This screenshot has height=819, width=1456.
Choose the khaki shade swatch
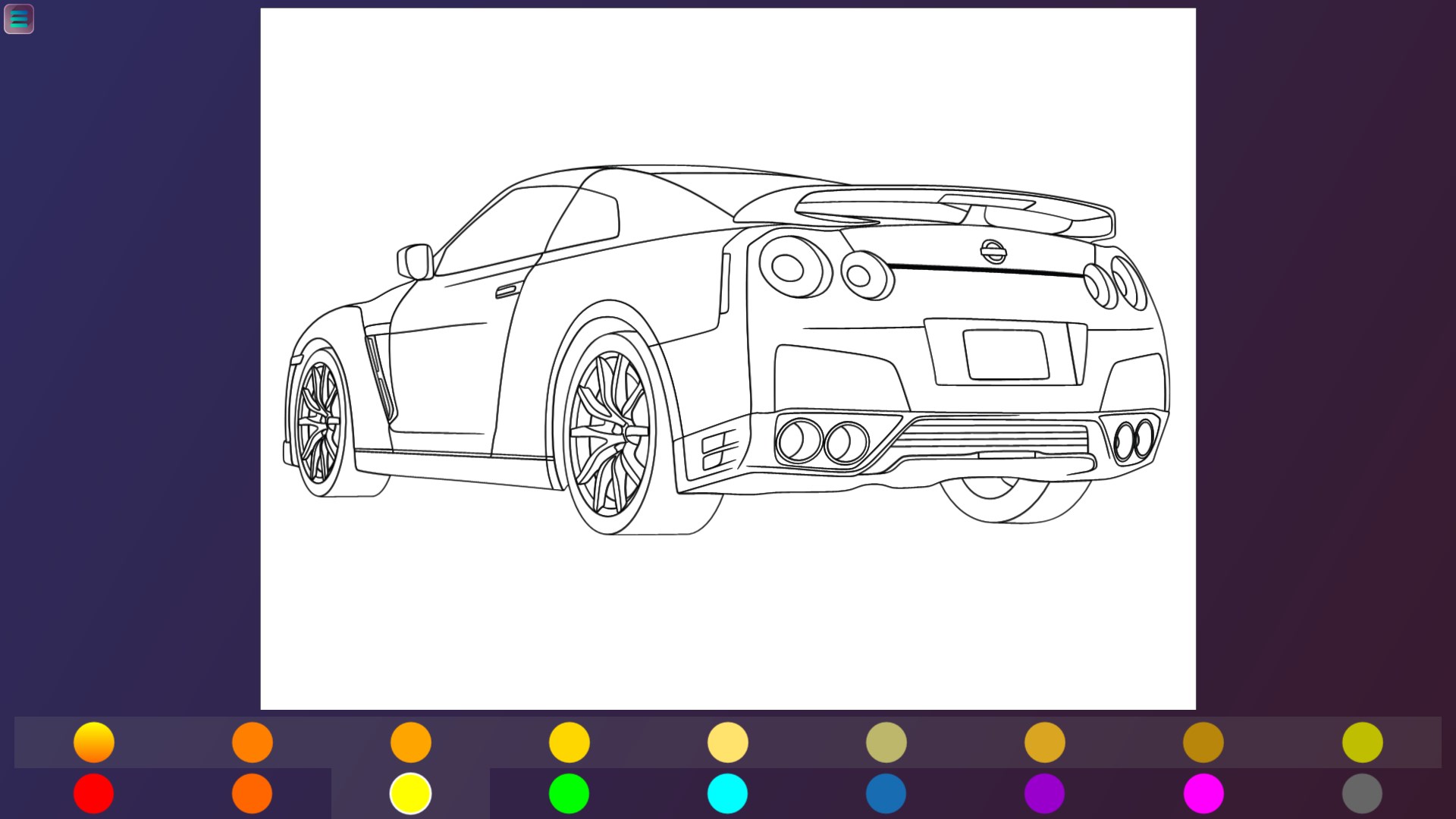(x=886, y=742)
